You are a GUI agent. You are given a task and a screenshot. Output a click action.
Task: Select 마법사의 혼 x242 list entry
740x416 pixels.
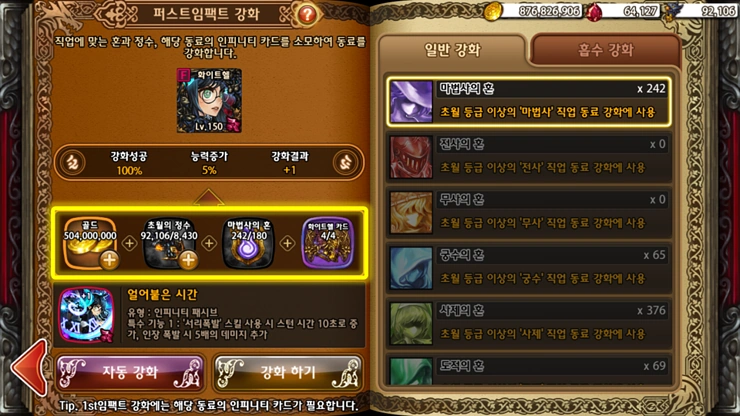[529, 102]
